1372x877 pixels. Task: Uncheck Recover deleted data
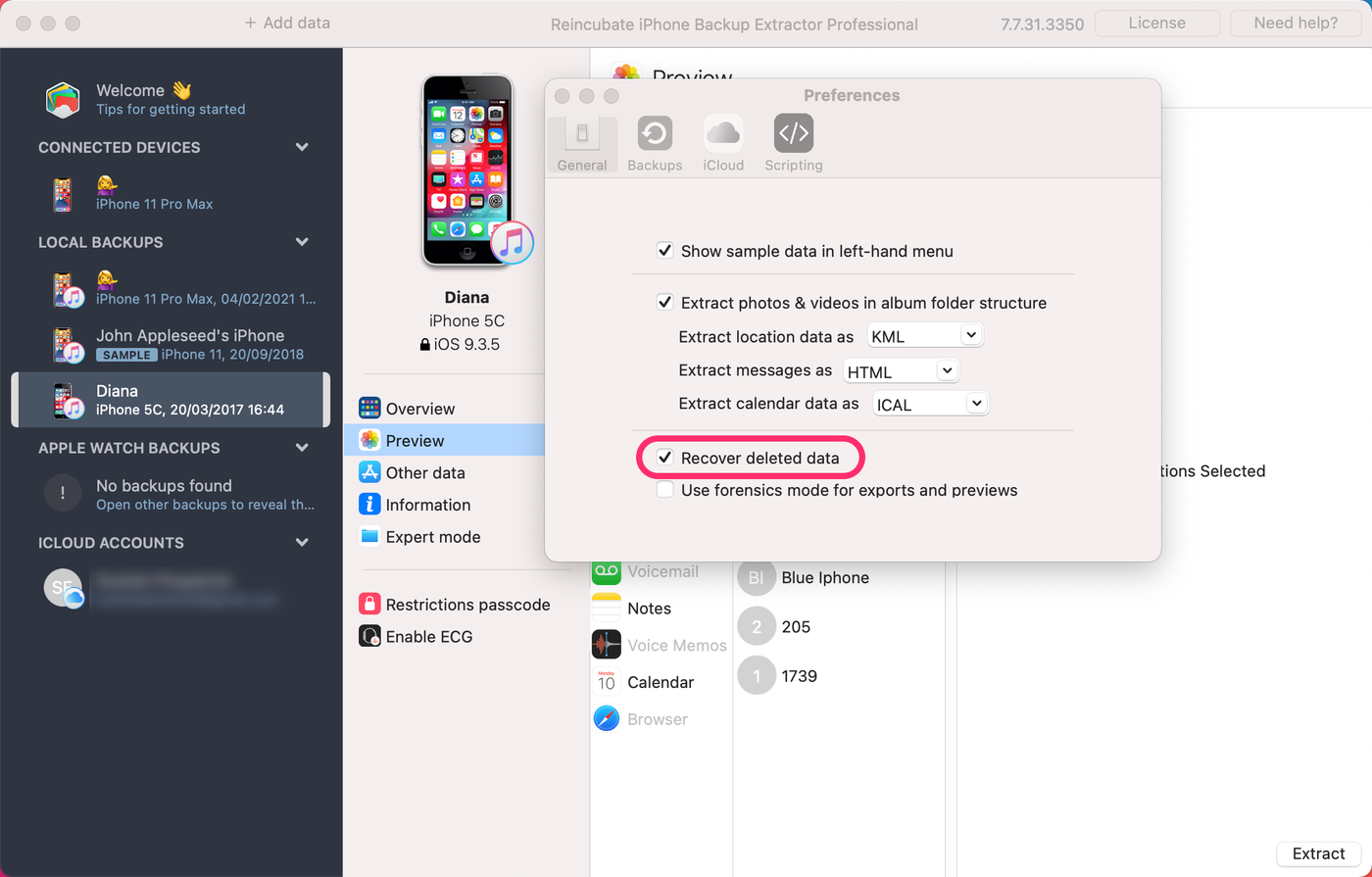[664, 458]
